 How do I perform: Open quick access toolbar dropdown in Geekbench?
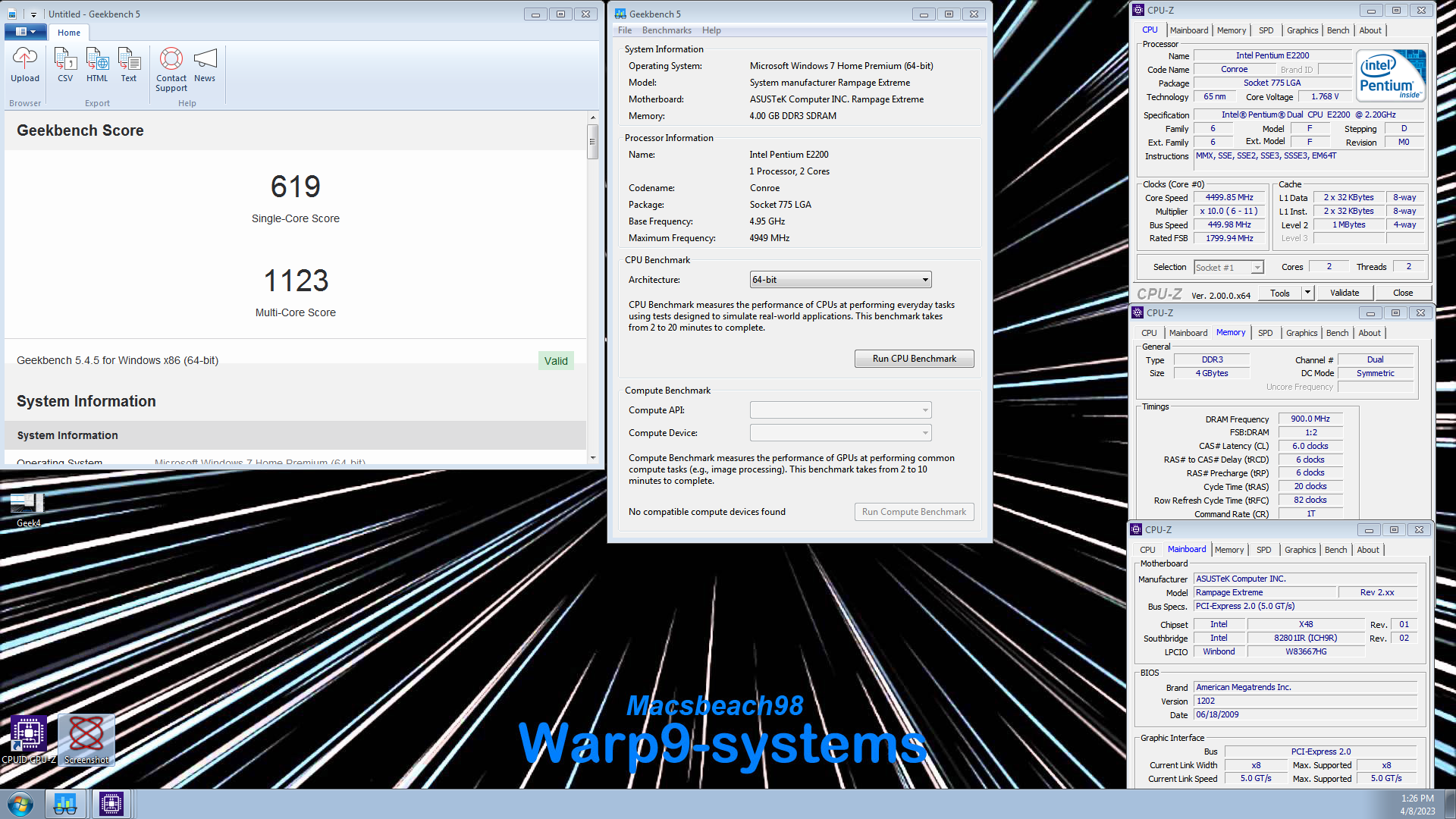33,14
